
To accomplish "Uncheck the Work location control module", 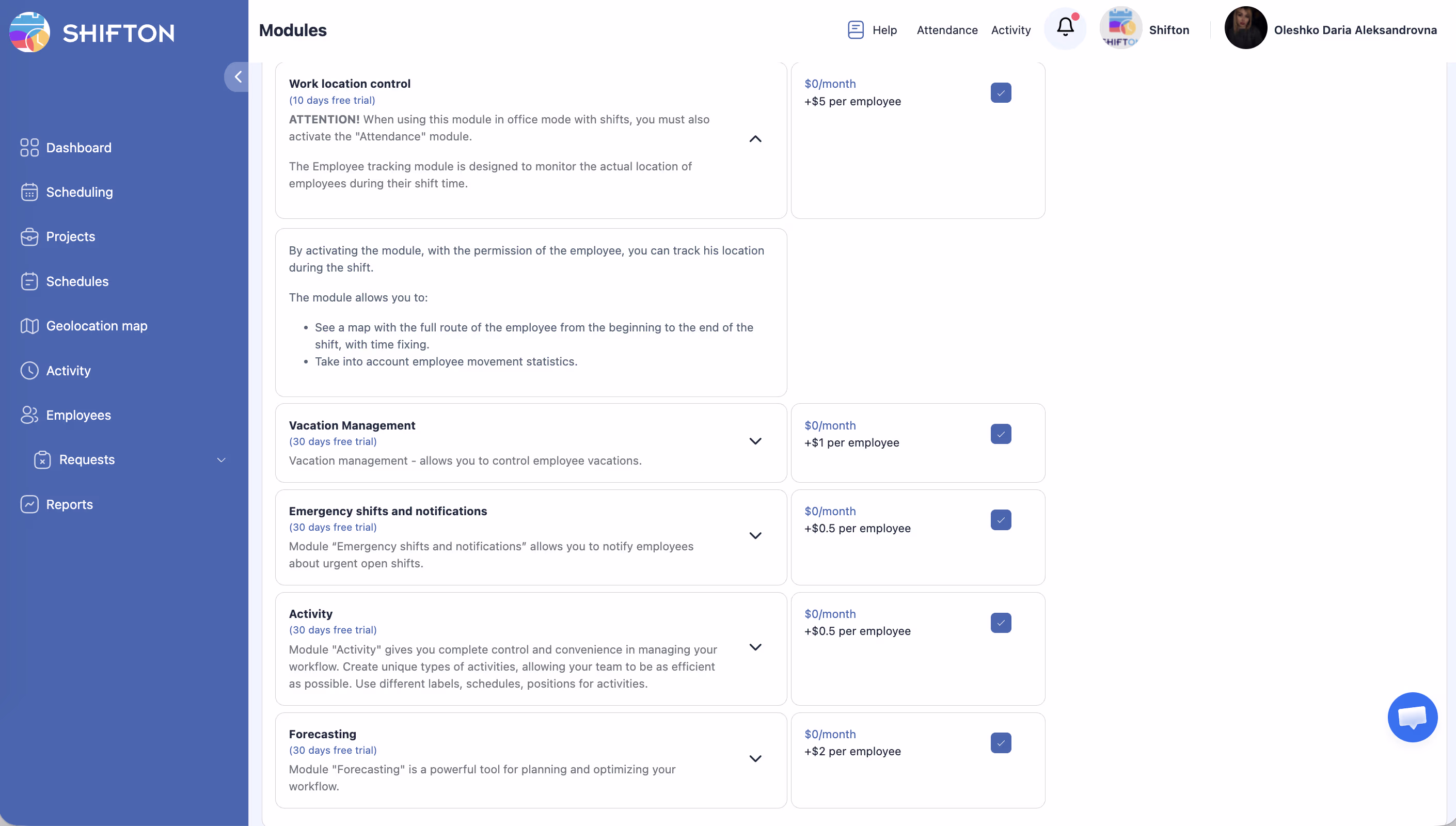I will [1001, 92].
